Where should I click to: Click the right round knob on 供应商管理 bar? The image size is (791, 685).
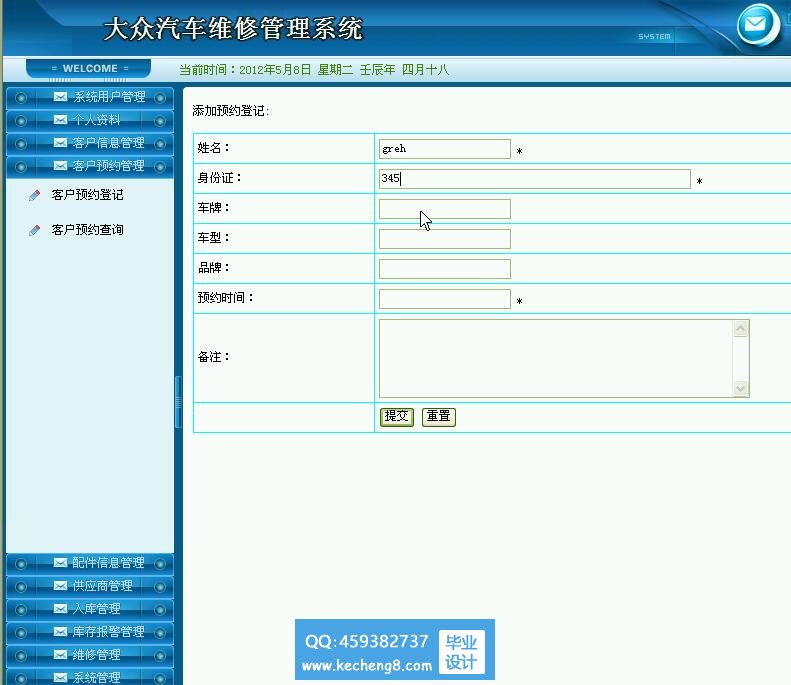coord(160,587)
